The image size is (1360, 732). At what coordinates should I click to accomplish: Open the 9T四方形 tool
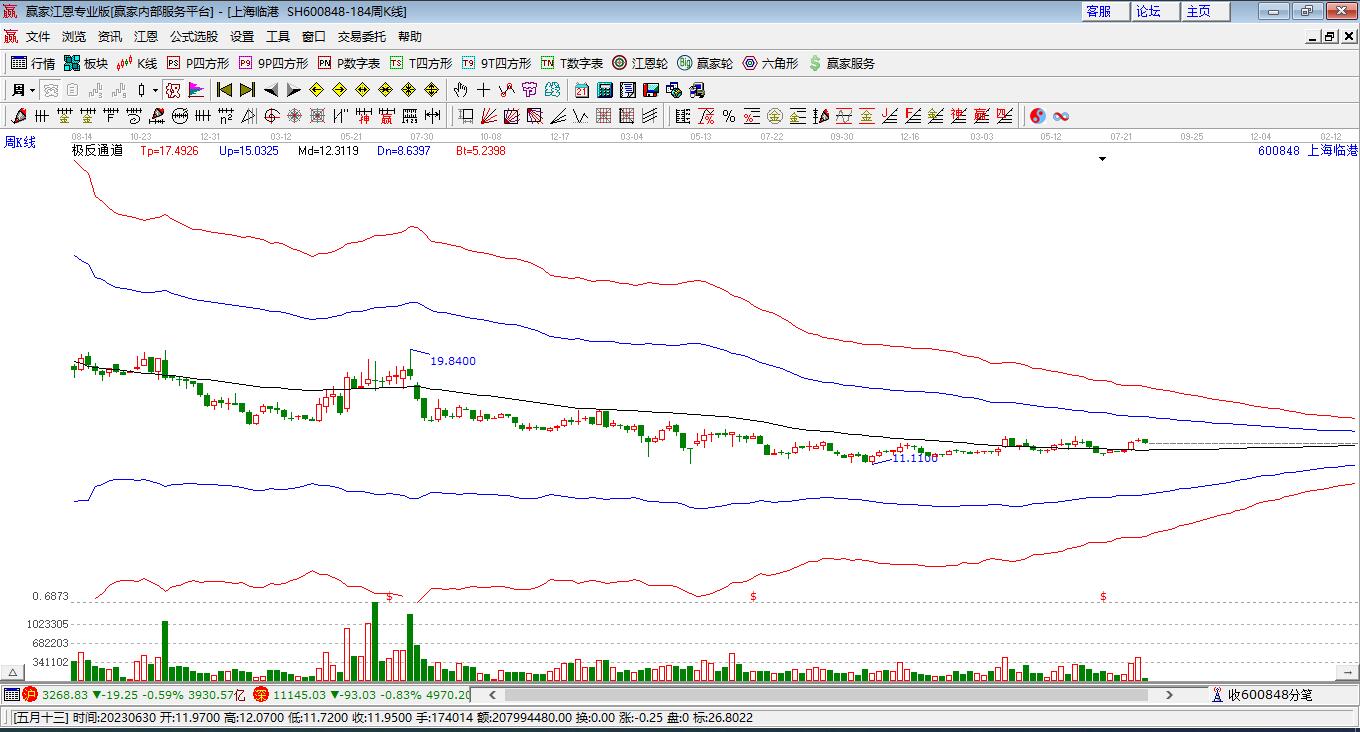[x=496, y=63]
